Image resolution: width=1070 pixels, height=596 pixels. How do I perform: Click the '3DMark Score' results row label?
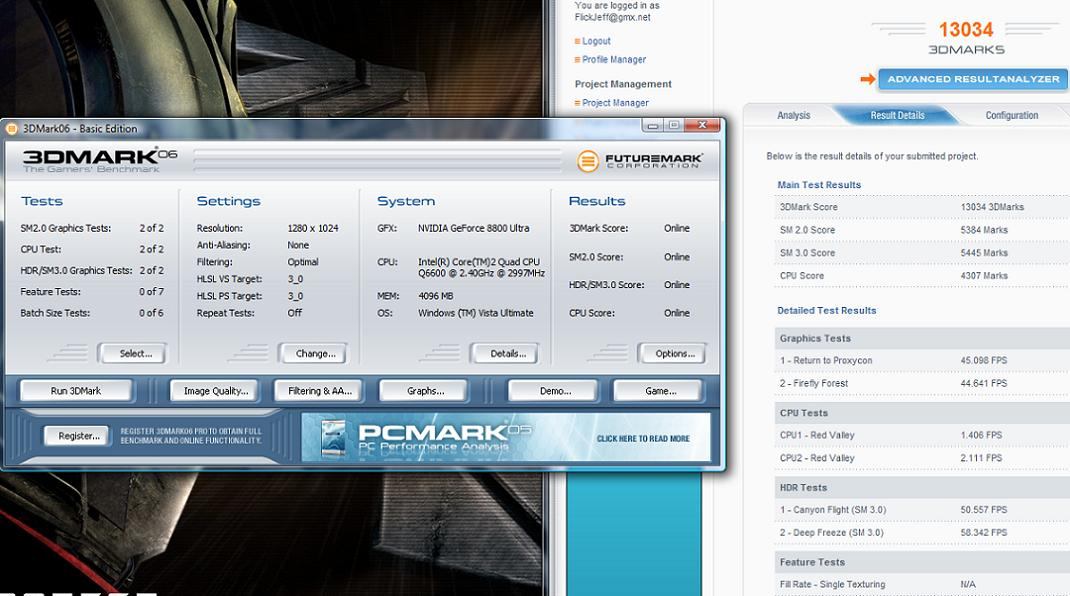point(808,207)
